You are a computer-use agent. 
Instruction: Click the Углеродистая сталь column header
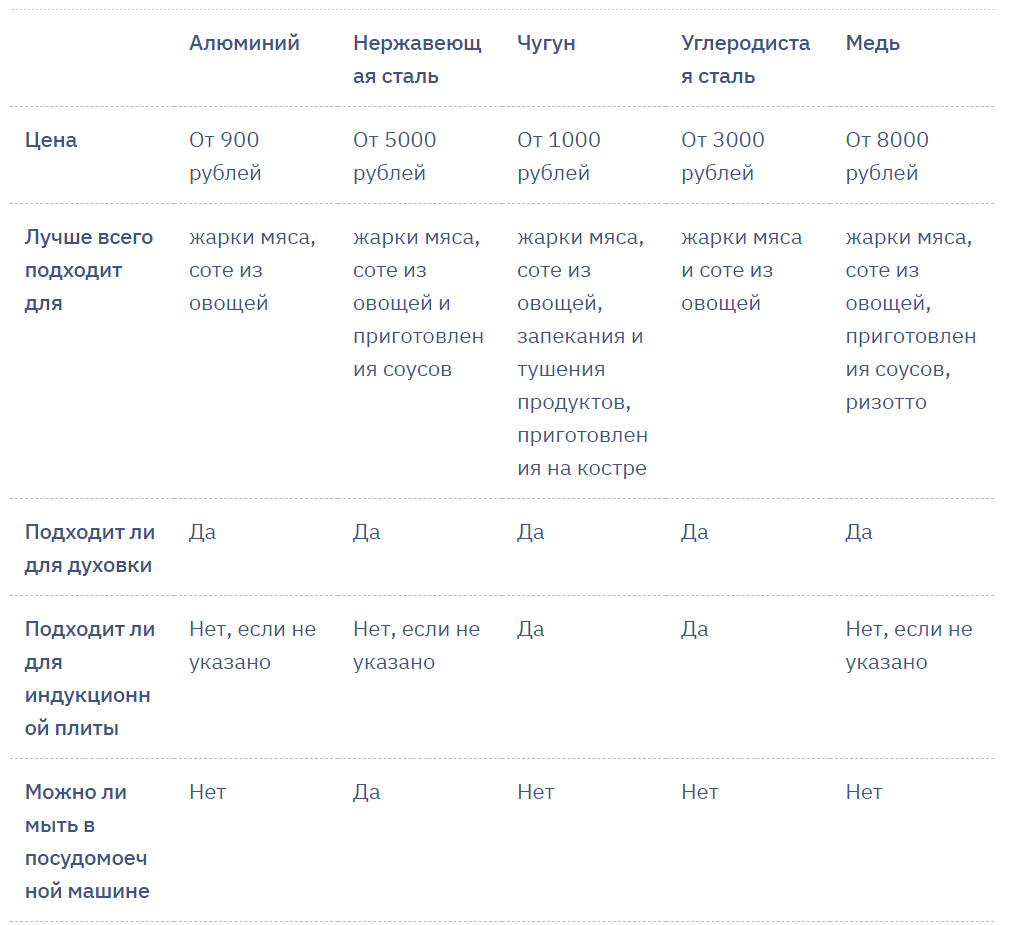click(745, 59)
